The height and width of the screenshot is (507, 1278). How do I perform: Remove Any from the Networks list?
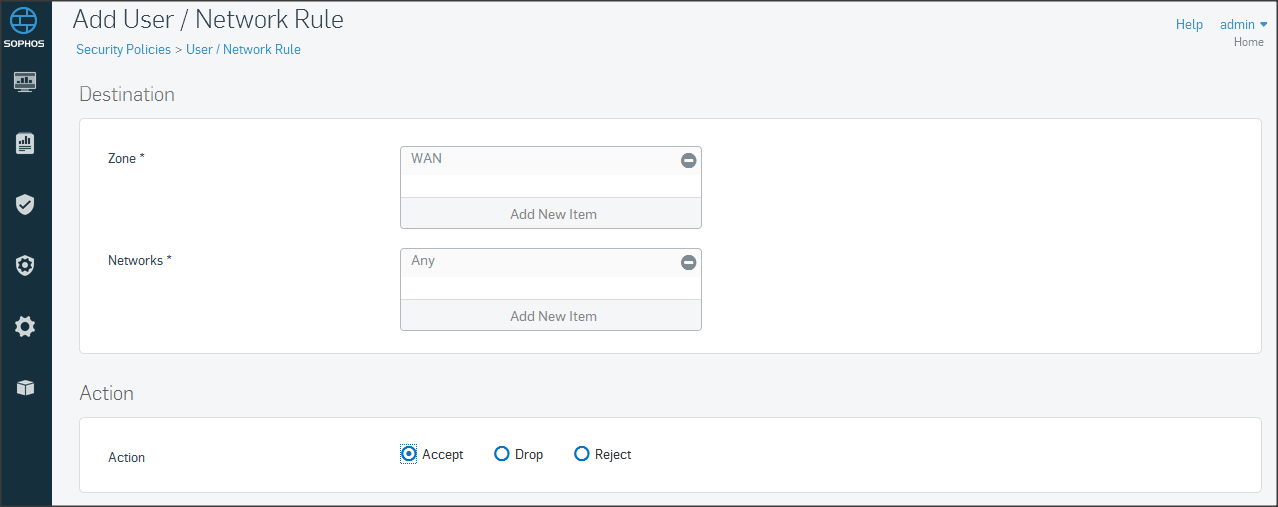pos(688,262)
